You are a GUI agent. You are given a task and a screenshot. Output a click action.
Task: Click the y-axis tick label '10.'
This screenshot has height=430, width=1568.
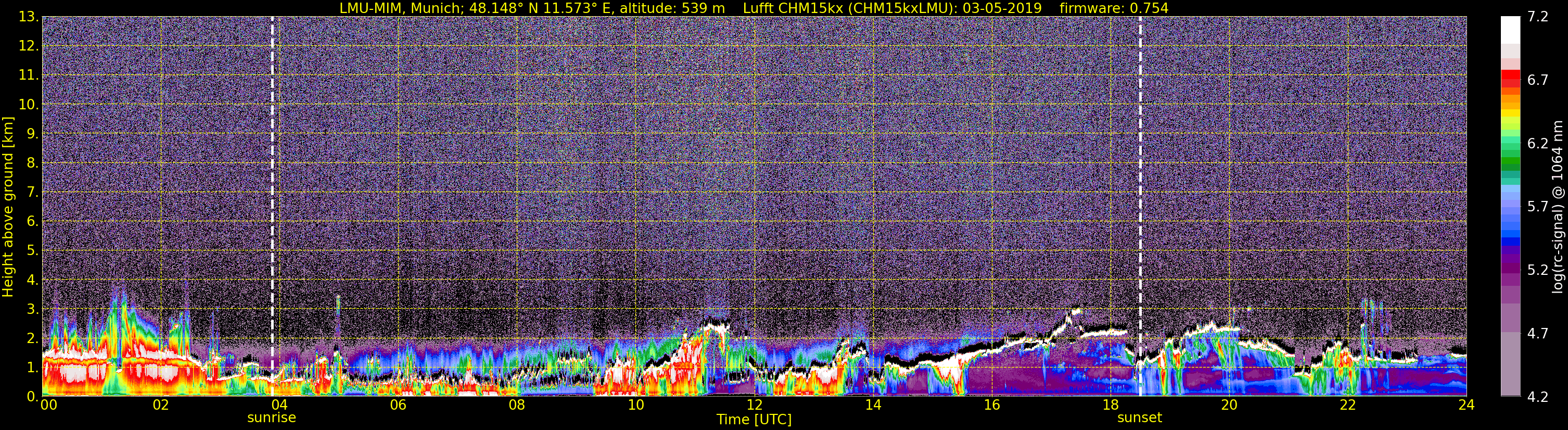(x=29, y=105)
